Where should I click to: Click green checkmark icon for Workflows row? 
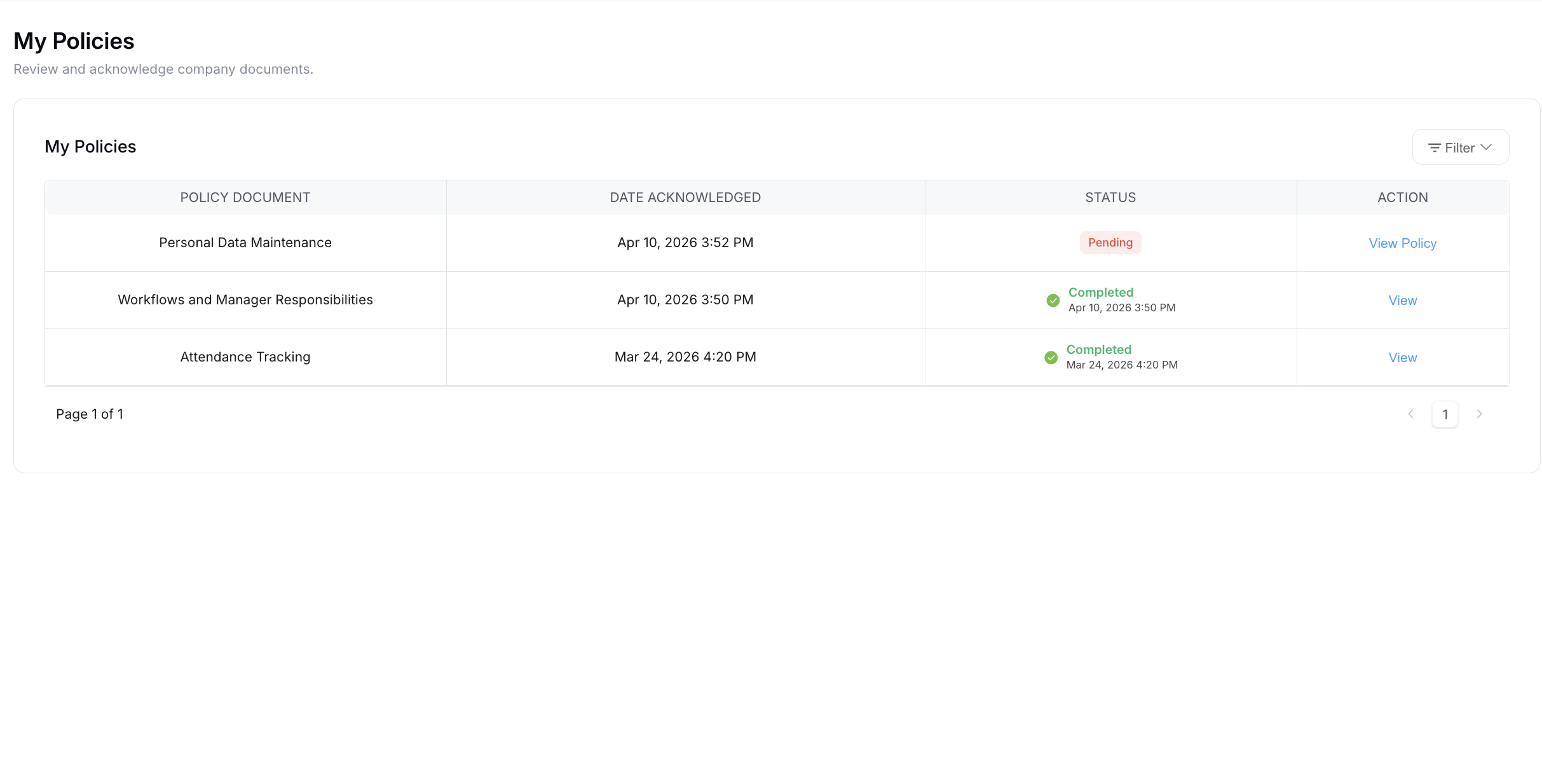(x=1053, y=301)
